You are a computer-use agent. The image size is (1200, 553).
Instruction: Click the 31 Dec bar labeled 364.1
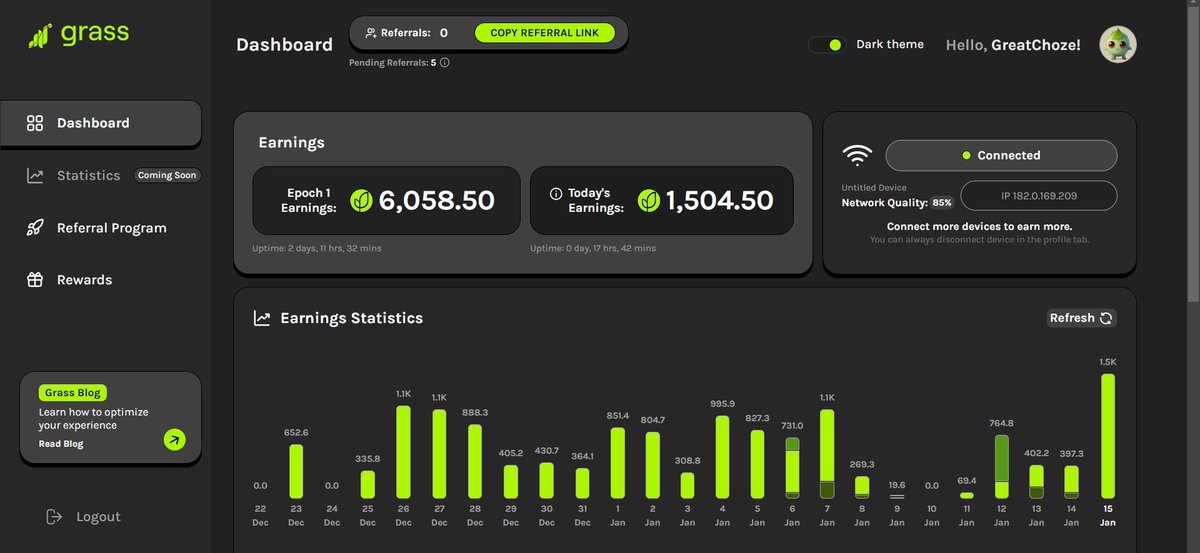click(581, 484)
